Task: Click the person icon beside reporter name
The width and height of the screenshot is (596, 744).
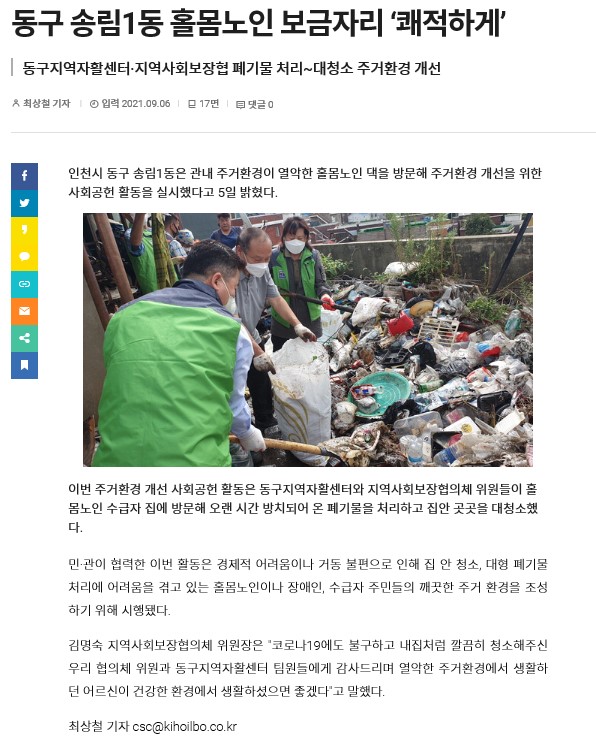Action: point(16,103)
